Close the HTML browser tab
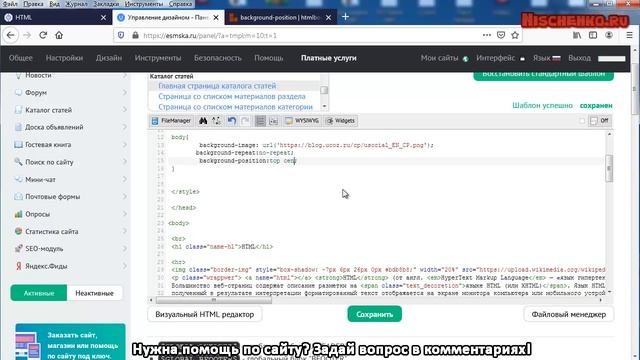This screenshot has width=640, height=360. 103,18
